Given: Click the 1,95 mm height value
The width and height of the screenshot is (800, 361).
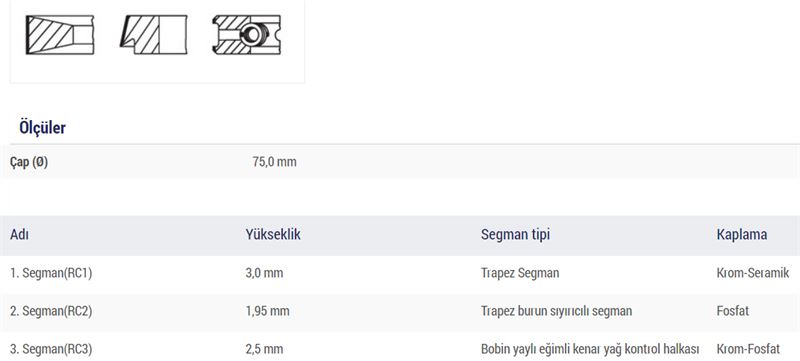Looking at the screenshot, I should pyautogui.click(x=267, y=311).
